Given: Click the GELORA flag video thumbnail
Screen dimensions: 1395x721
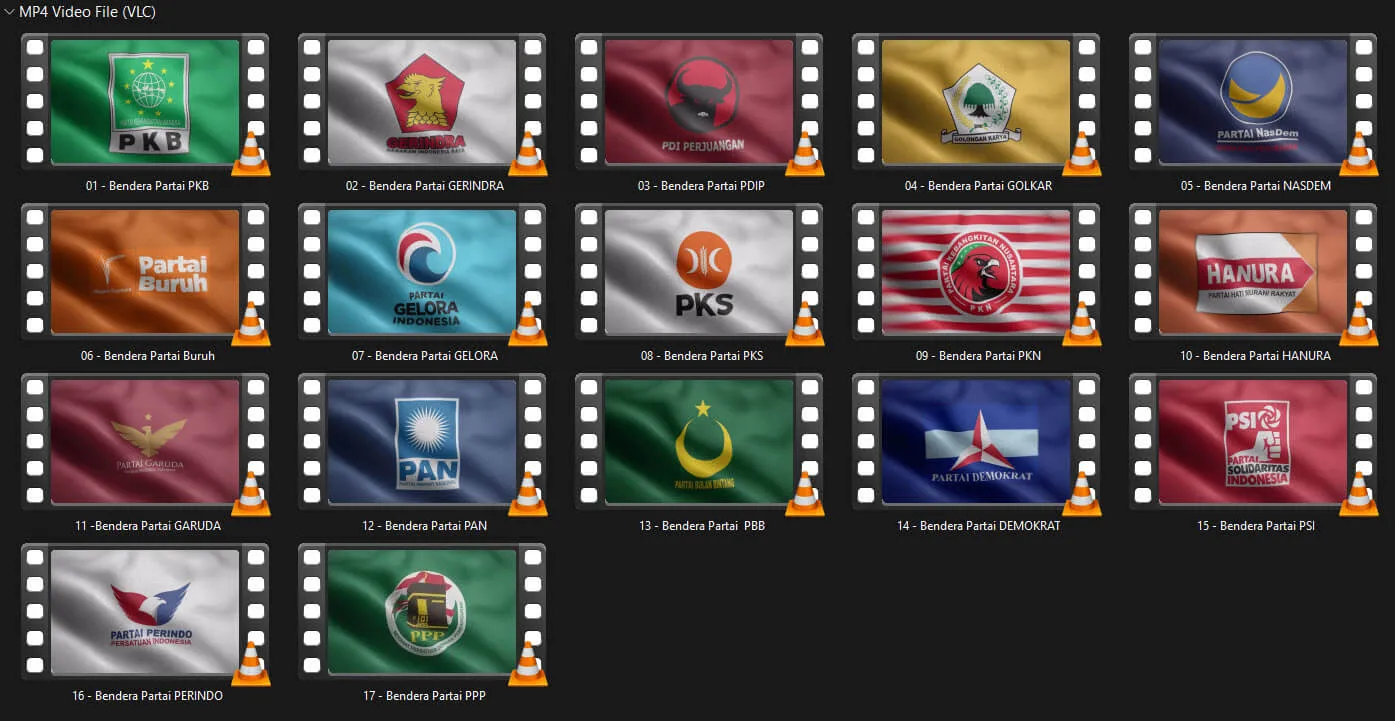Looking at the screenshot, I should click(422, 272).
